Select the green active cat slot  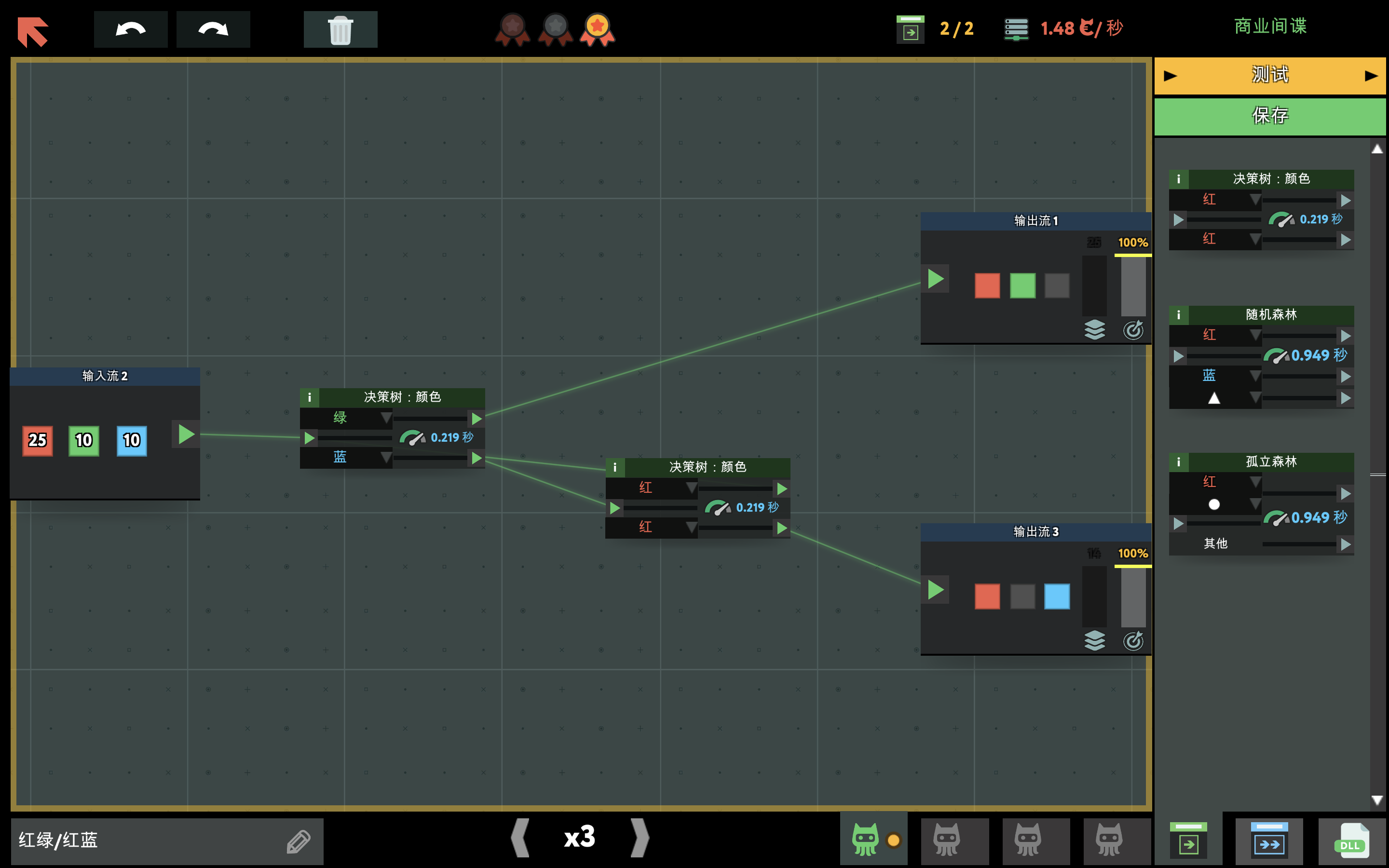(x=866, y=840)
